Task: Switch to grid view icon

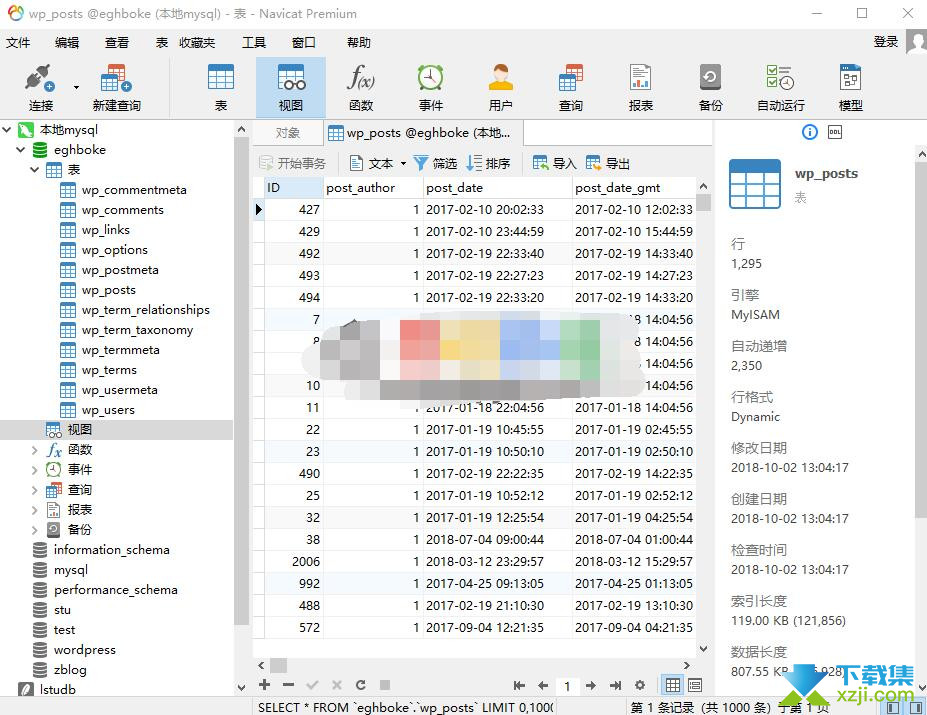Action: point(673,685)
